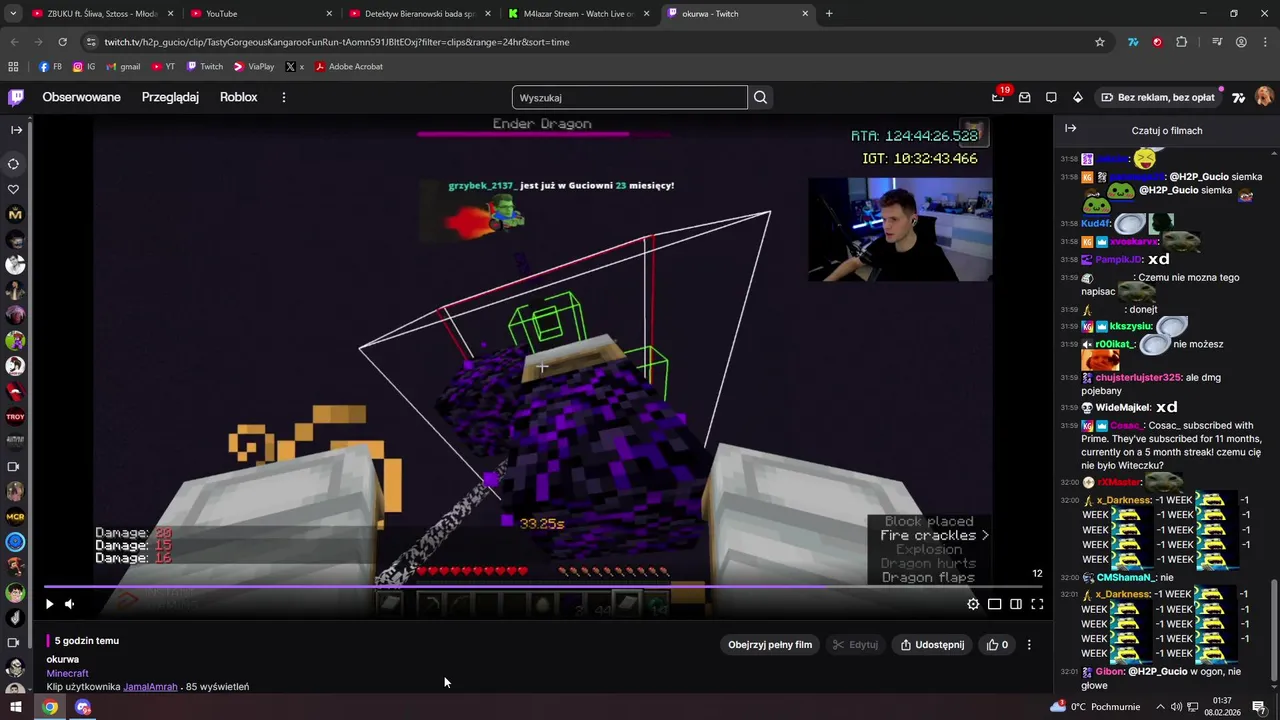Like the clip with thumbs up

point(998,645)
